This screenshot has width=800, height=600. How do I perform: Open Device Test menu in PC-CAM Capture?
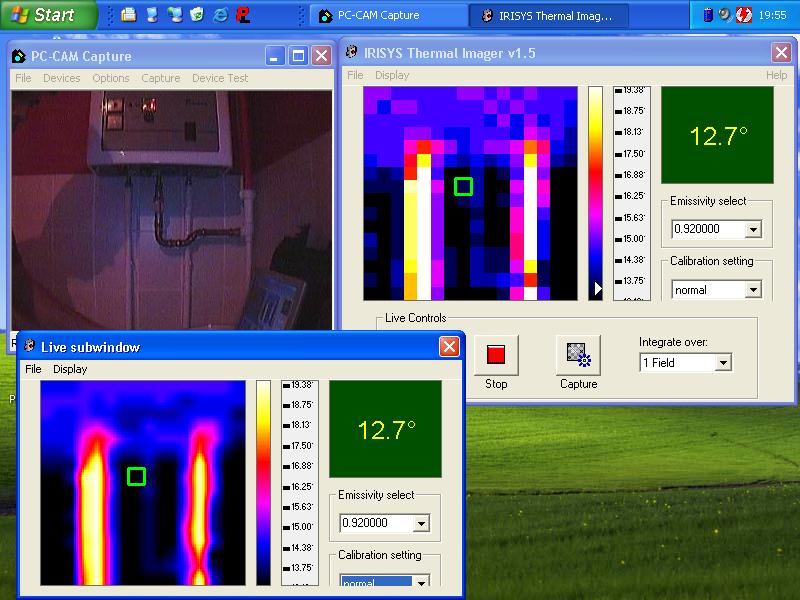[x=220, y=78]
